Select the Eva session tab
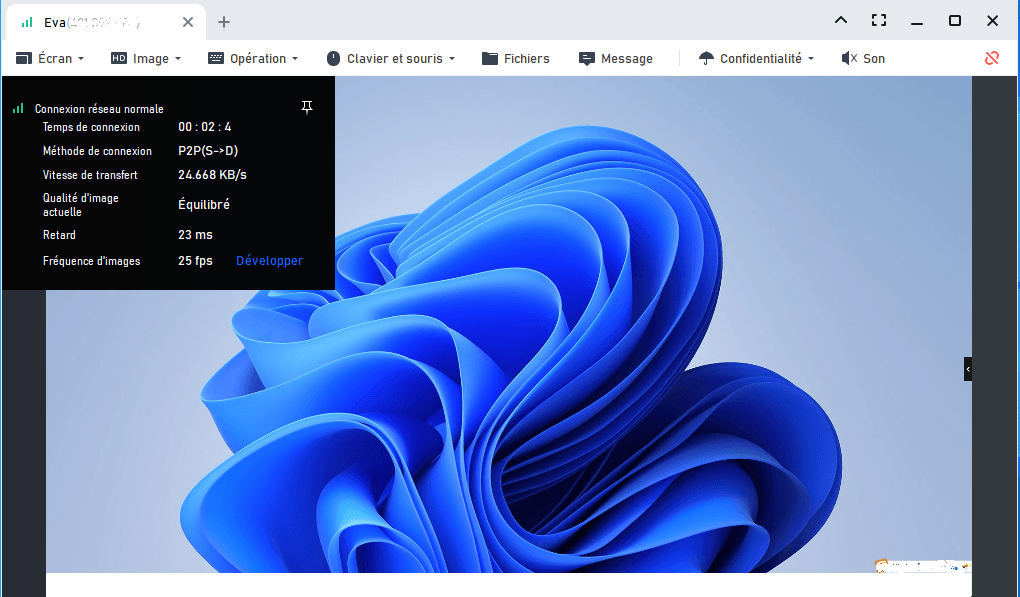The width and height of the screenshot is (1020, 597). tap(106, 22)
